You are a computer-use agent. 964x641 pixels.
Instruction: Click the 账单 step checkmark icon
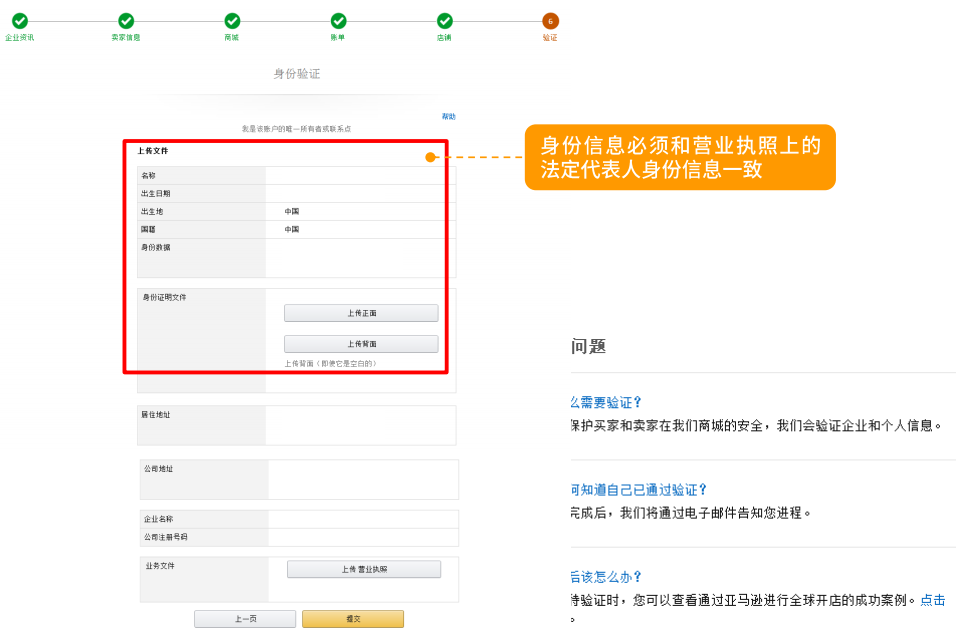click(338, 21)
